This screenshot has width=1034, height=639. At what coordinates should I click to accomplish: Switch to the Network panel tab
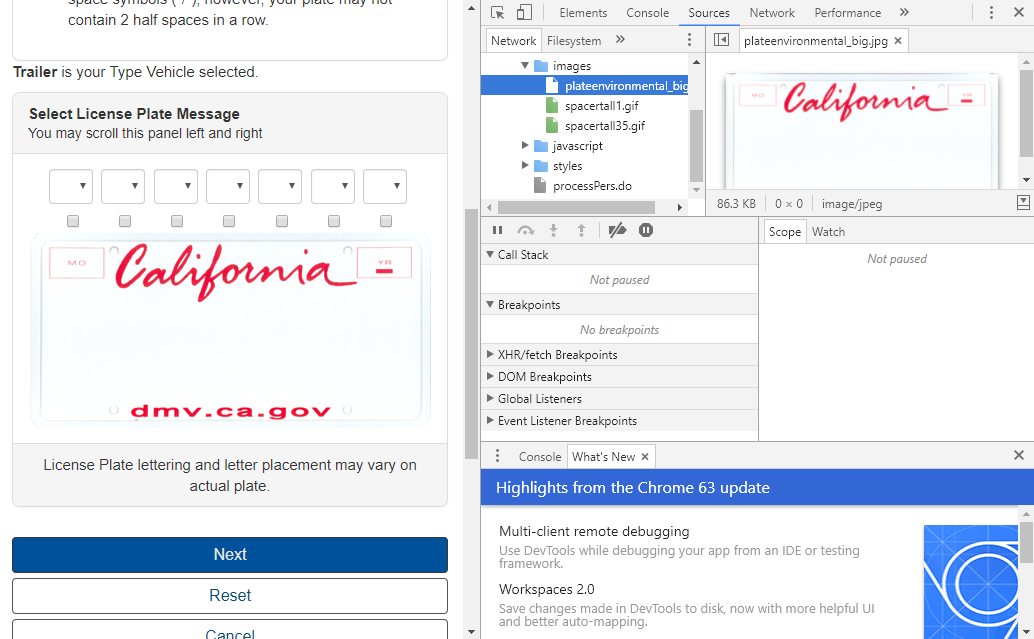click(x=772, y=13)
